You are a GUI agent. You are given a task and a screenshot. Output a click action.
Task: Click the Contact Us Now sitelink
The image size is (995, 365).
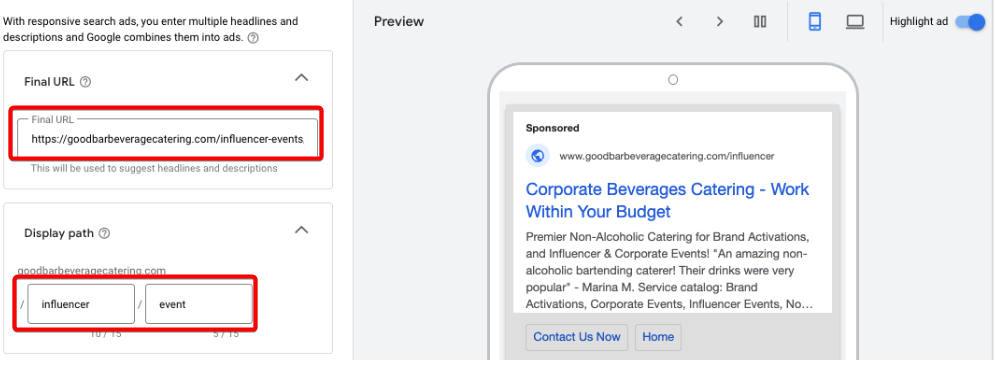pos(577,337)
